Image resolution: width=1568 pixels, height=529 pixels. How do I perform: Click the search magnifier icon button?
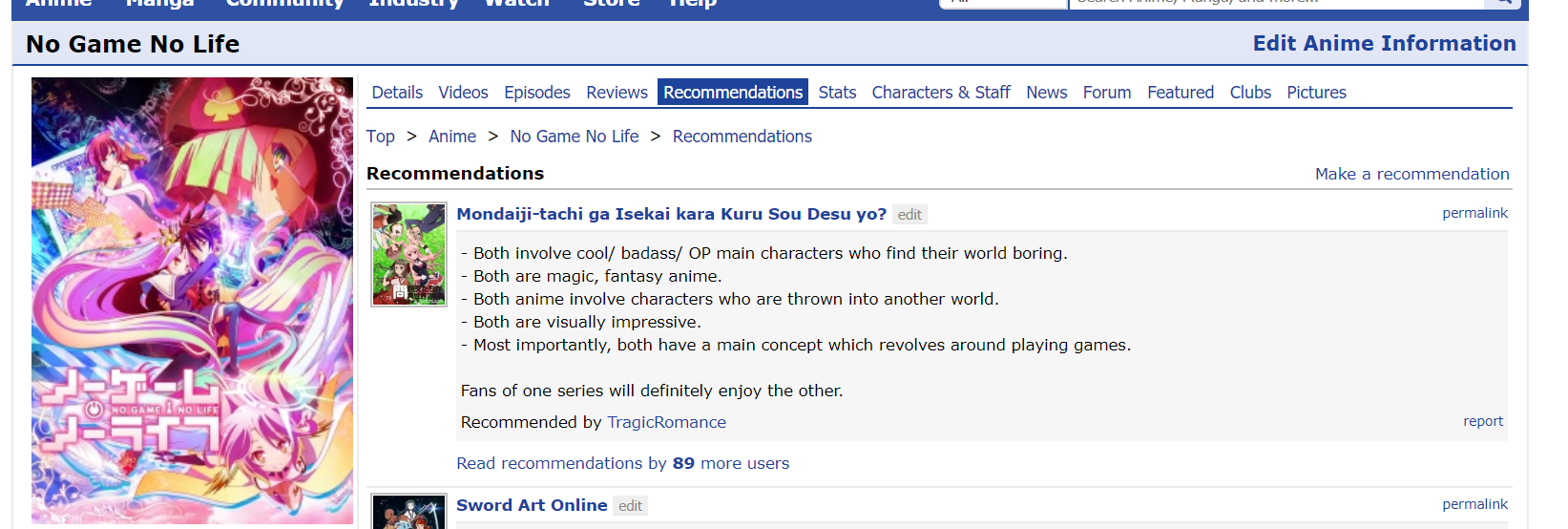click(x=1505, y=3)
